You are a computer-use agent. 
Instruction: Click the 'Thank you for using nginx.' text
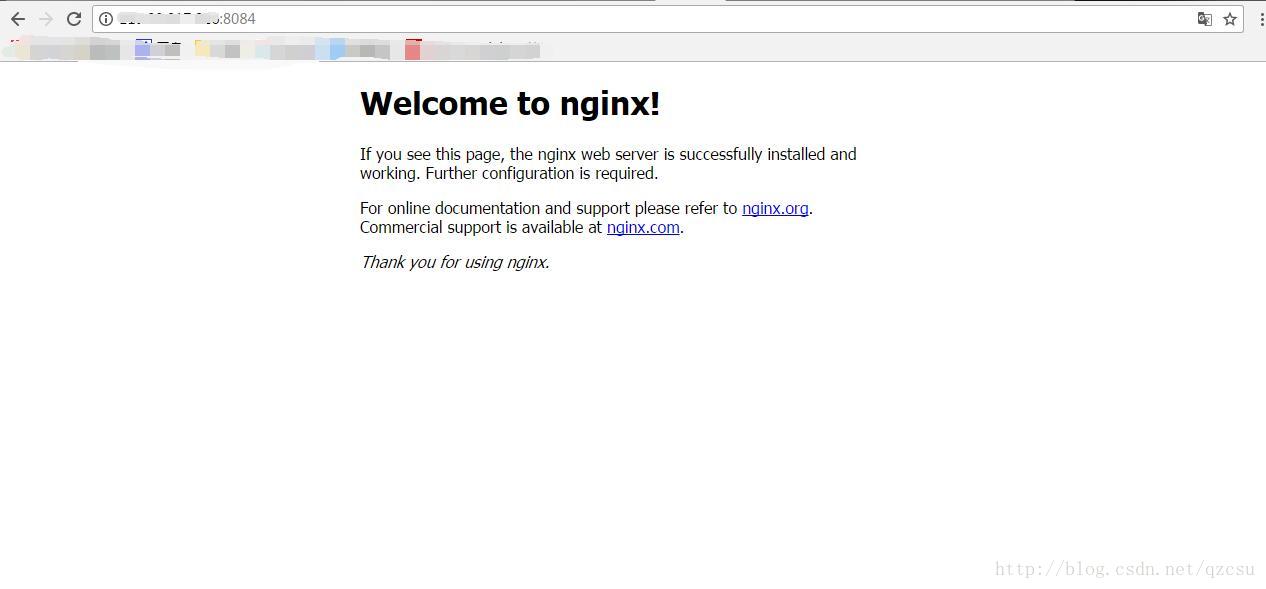click(x=455, y=262)
